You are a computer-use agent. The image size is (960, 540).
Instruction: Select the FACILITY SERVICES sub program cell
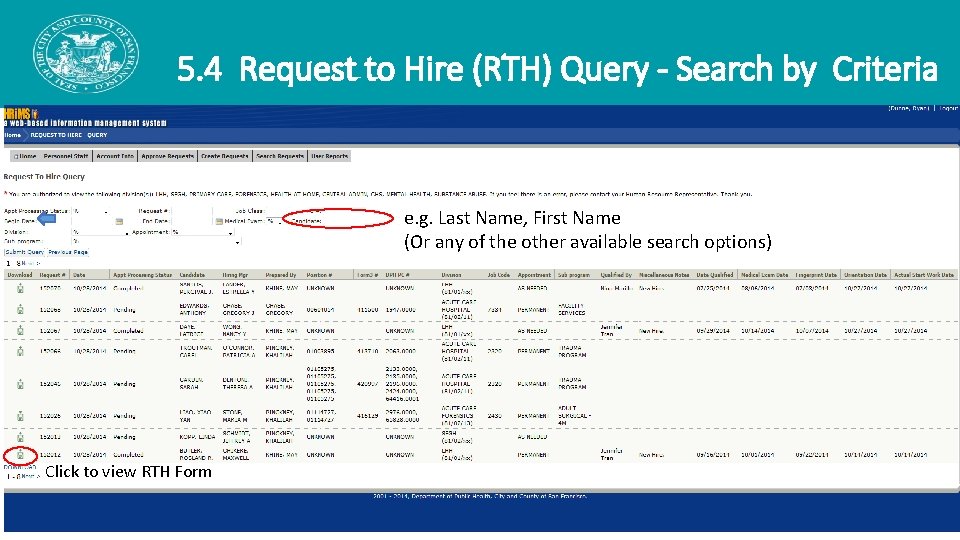coord(571,309)
